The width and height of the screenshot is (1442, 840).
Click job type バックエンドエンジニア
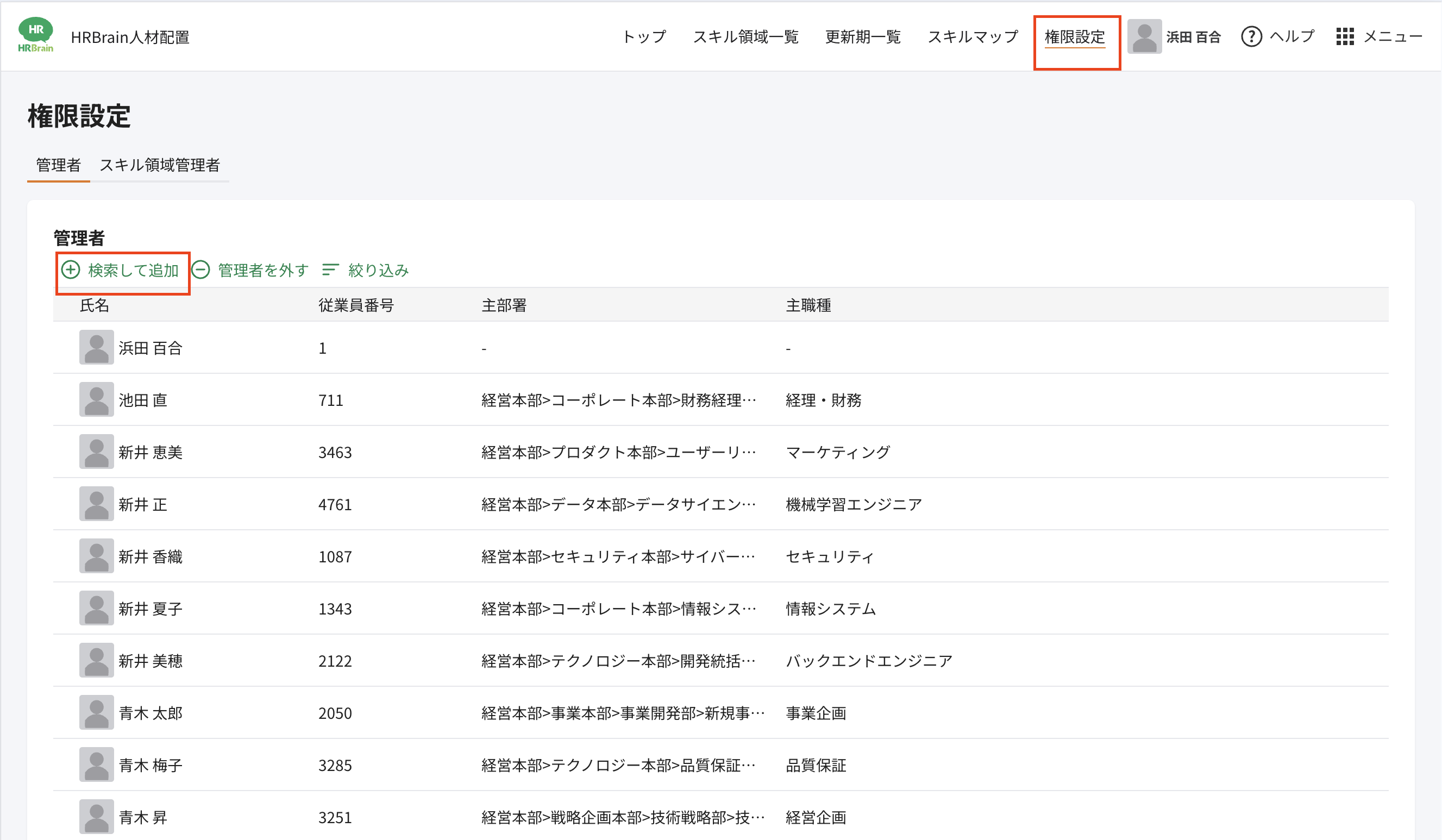869,661
